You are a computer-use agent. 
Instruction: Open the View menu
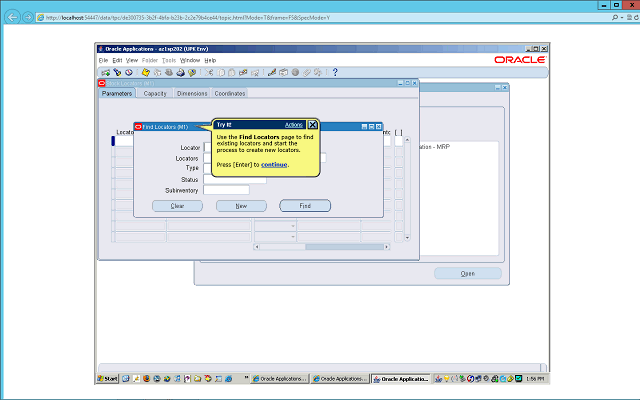point(132,60)
